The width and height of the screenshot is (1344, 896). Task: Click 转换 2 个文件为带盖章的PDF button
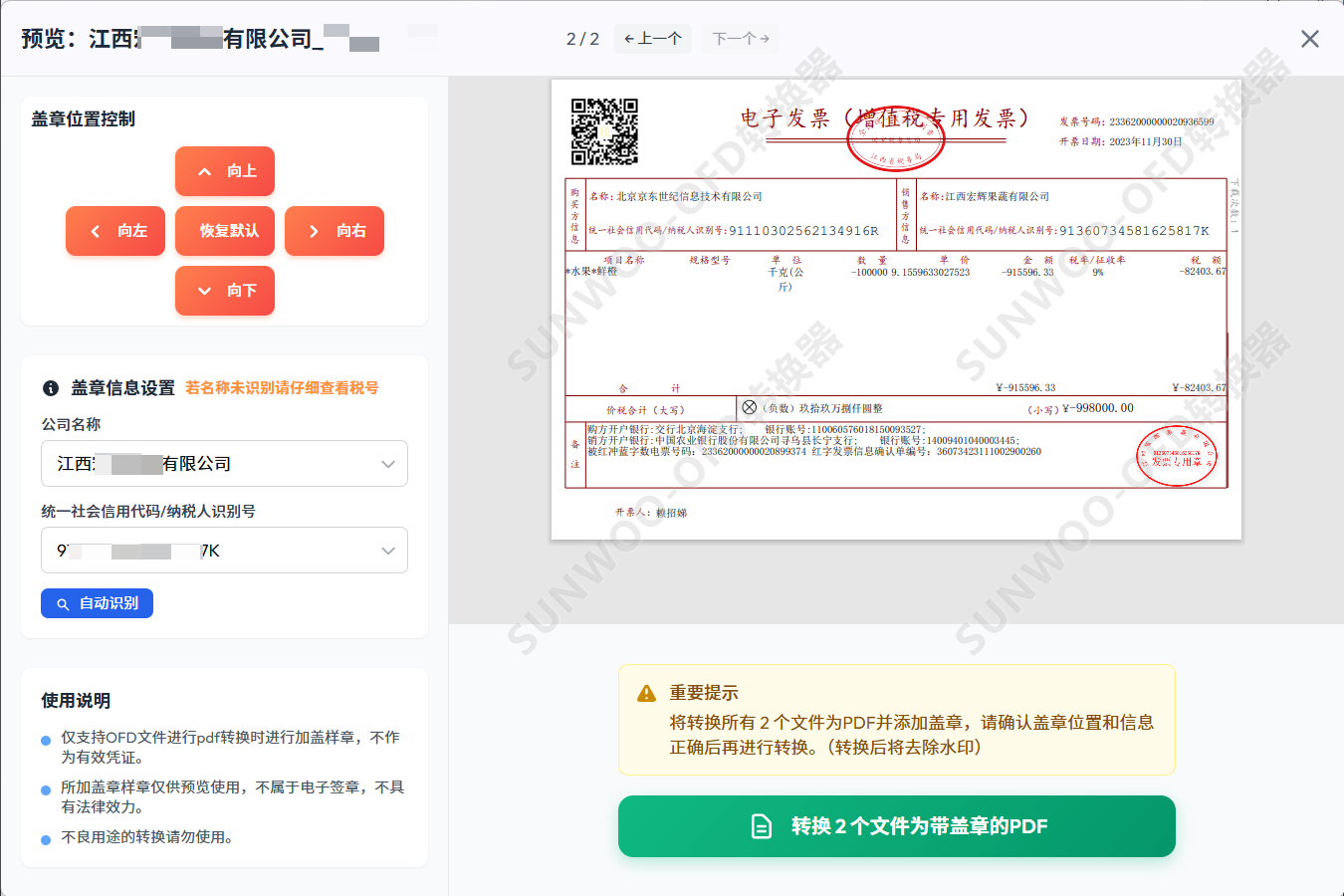click(x=897, y=826)
